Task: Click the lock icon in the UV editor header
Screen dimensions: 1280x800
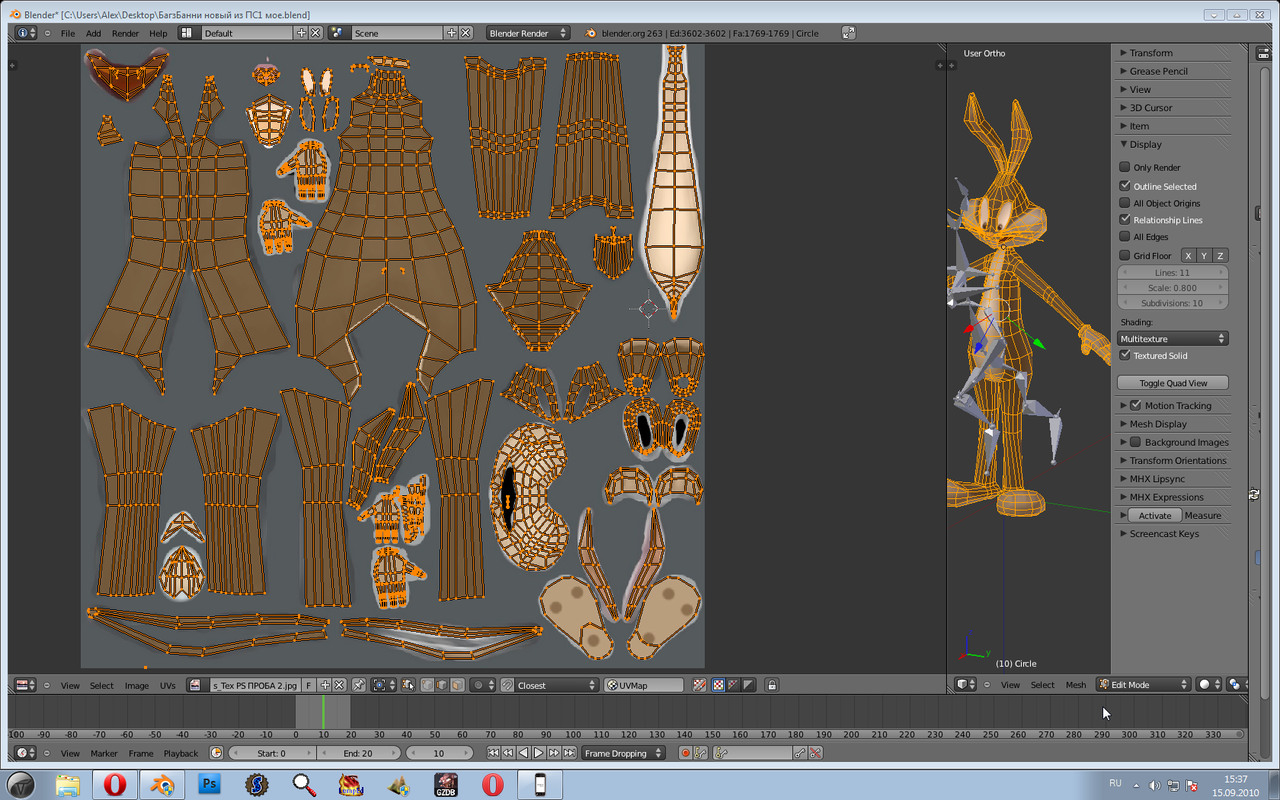Action: coord(771,685)
